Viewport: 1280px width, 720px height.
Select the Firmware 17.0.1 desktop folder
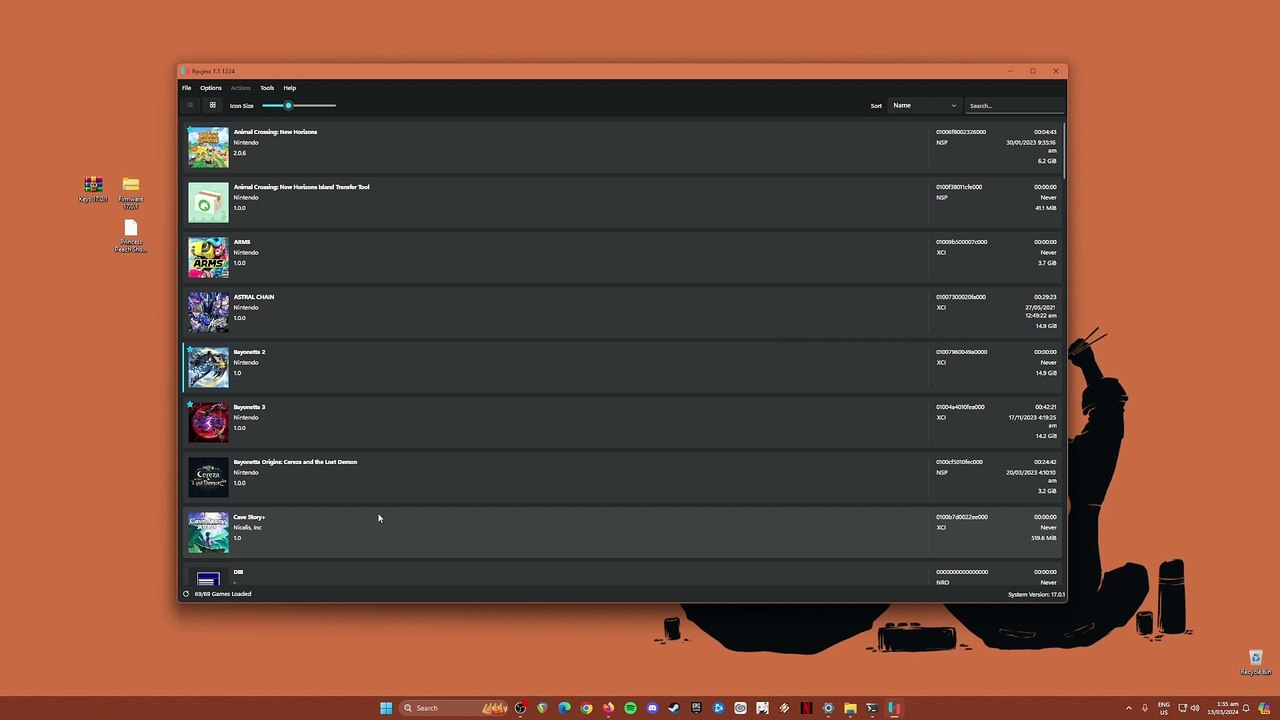pos(130,193)
